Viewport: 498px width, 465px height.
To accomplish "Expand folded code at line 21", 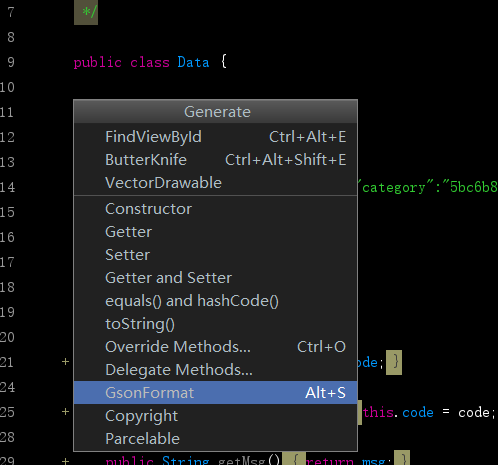I will 65,362.
